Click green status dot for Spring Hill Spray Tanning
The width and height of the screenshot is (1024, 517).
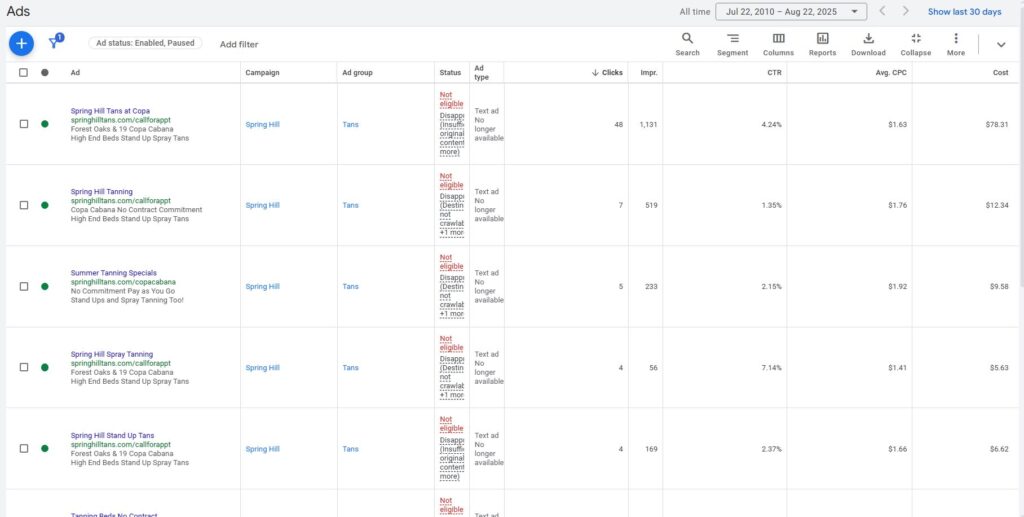point(44,368)
